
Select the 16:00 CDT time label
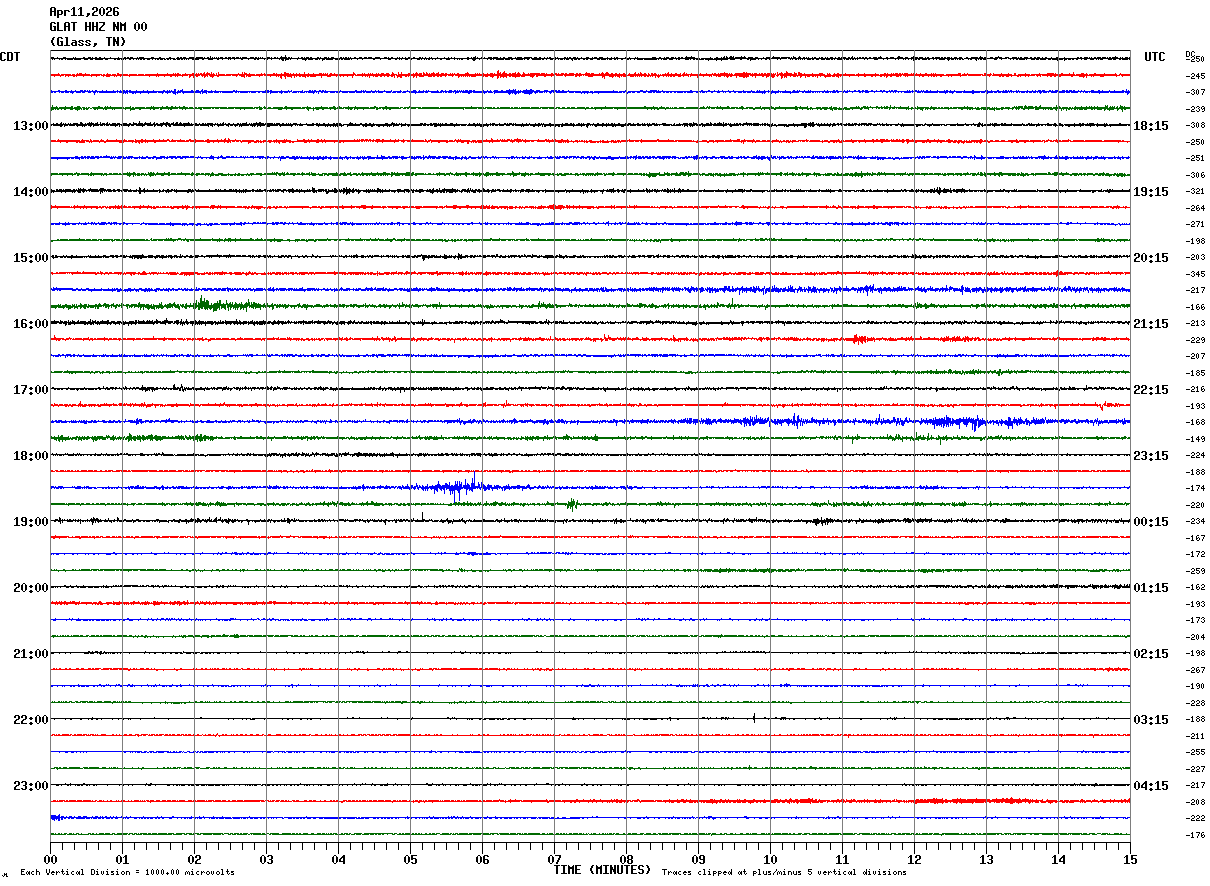pyautogui.click(x=31, y=324)
